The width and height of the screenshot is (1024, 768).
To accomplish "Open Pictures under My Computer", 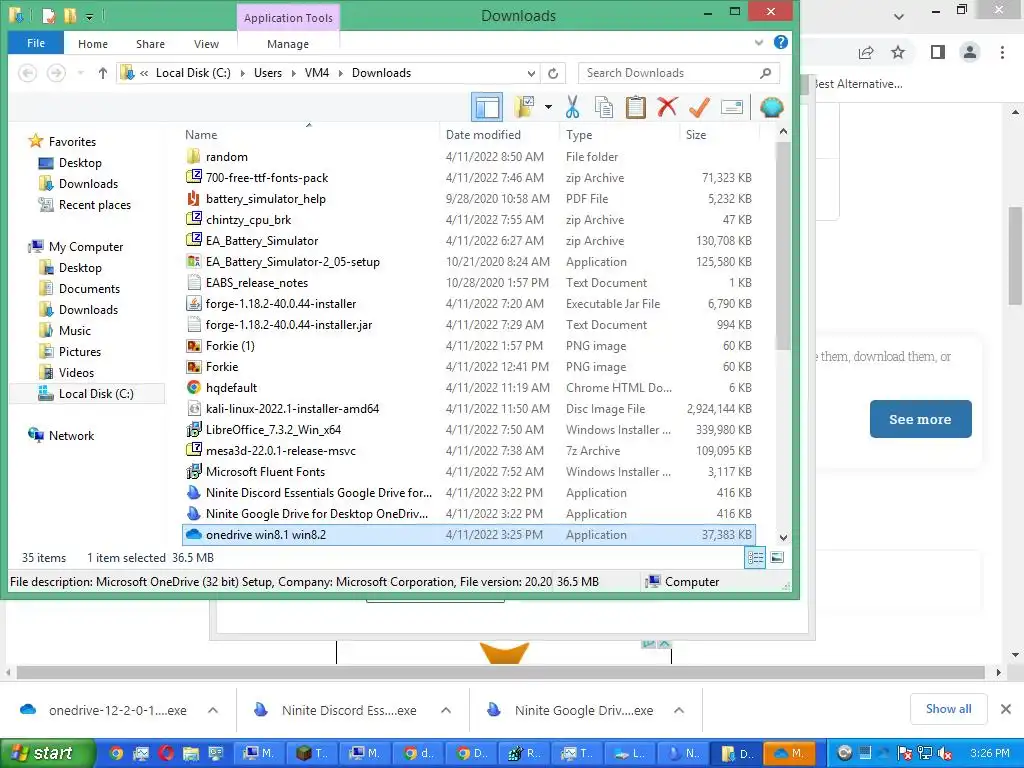I will coord(80,351).
